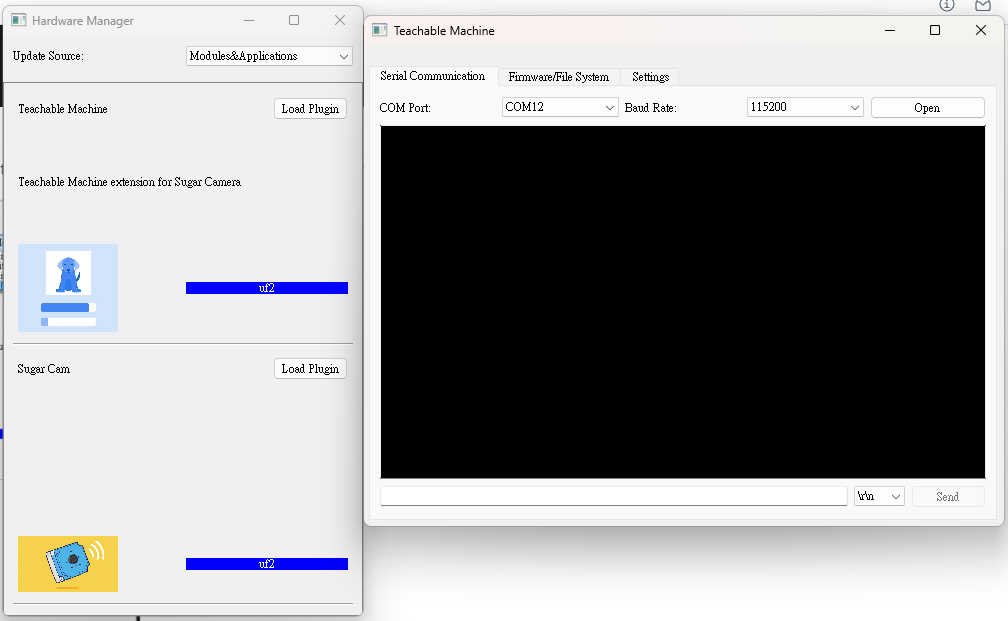Click the Teachable Machine dog thumbnail
Screen dimensions: 1008x621
[68, 288]
